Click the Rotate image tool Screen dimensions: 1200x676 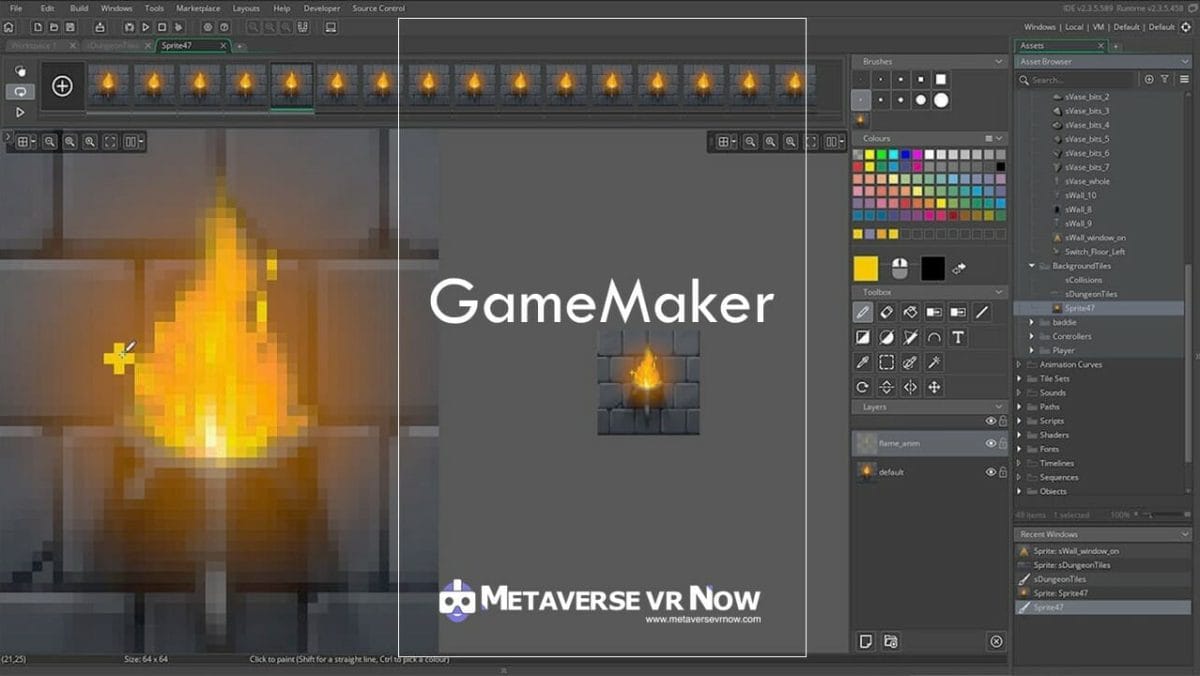tap(862, 387)
